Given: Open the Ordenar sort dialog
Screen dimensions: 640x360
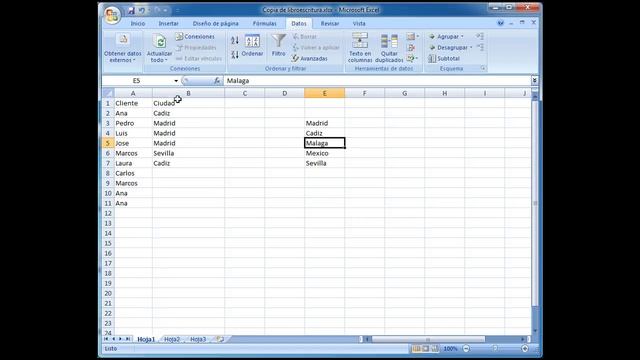Looking at the screenshot, I should [252, 46].
